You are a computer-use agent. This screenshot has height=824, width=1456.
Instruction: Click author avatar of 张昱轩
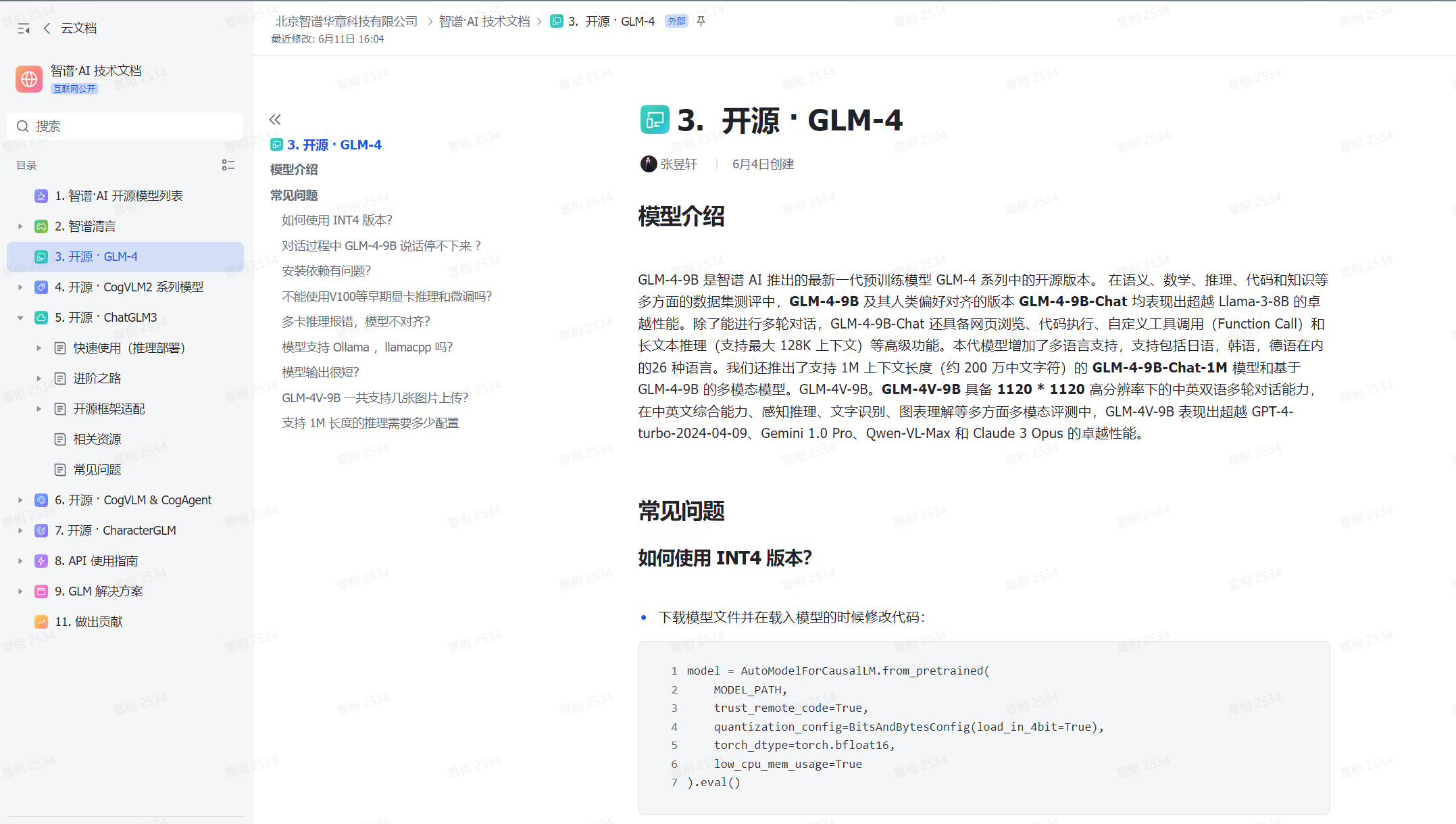pyautogui.click(x=648, y=164)
